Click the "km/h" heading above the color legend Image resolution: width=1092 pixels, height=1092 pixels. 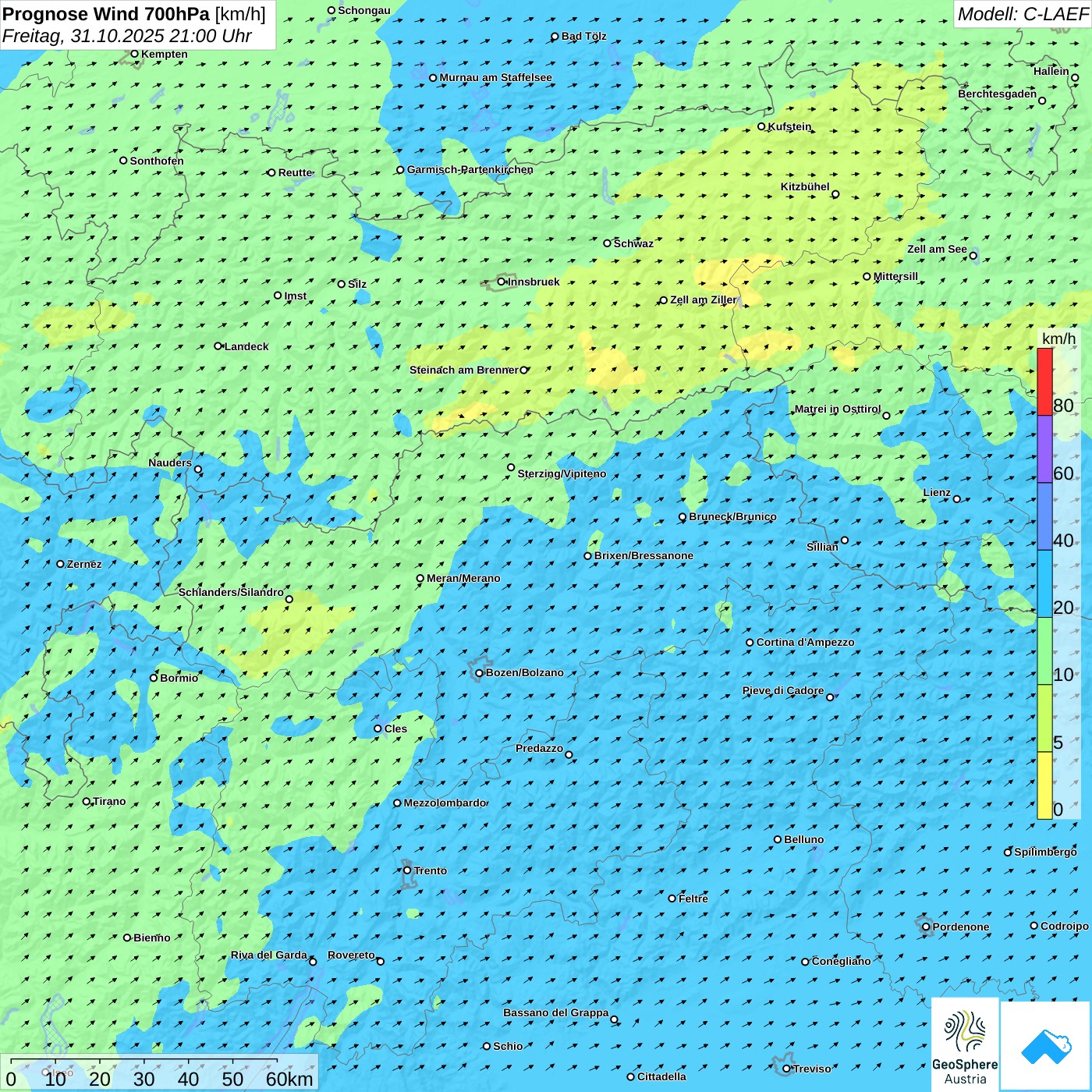(1058, 339)
